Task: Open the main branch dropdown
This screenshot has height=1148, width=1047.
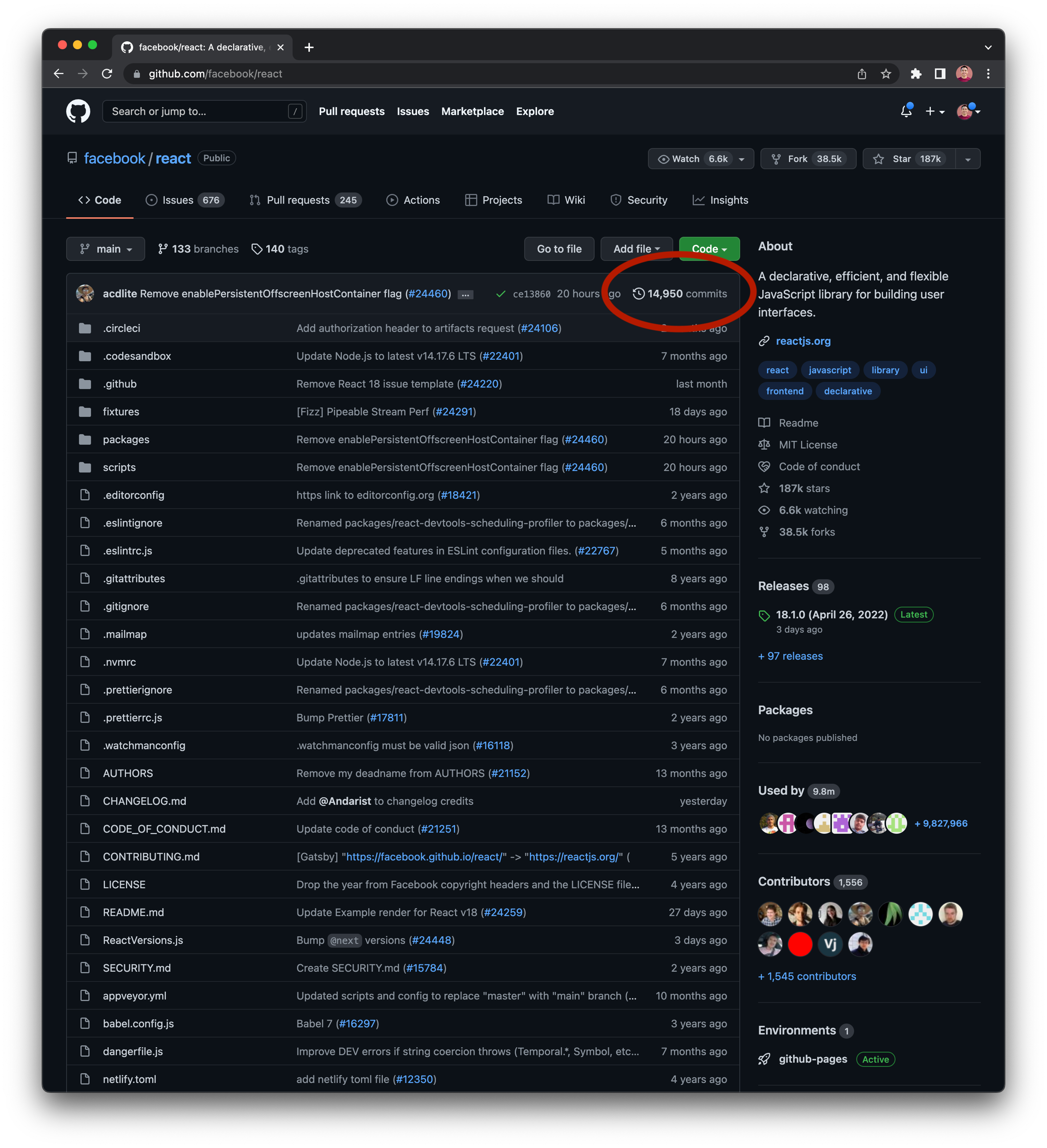Action: (x=105, y=249)
